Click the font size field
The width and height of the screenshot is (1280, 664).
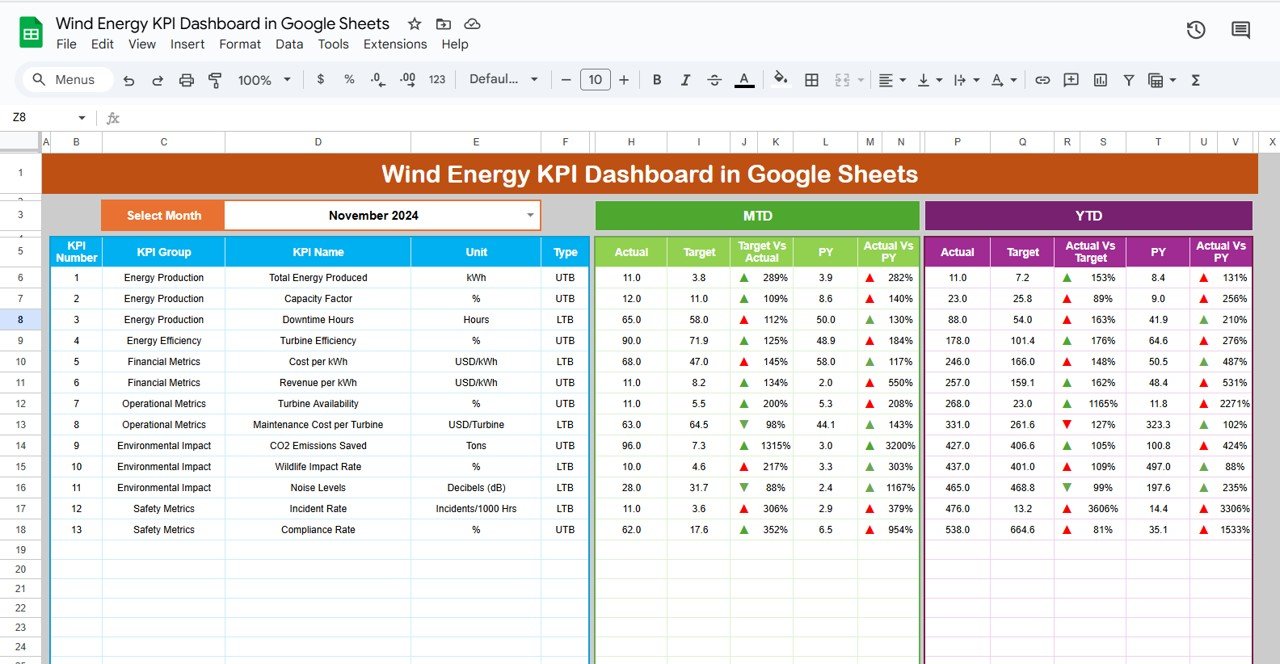pyautogui.click(x=595, y=80)
